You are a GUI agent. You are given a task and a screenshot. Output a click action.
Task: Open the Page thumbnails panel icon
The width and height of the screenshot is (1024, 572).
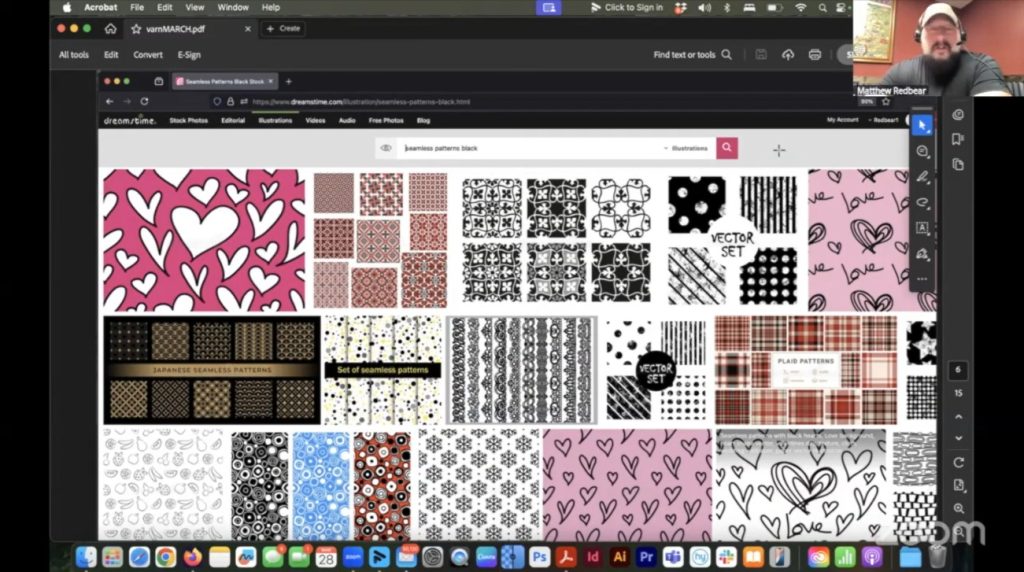click(x=958, y=164)
